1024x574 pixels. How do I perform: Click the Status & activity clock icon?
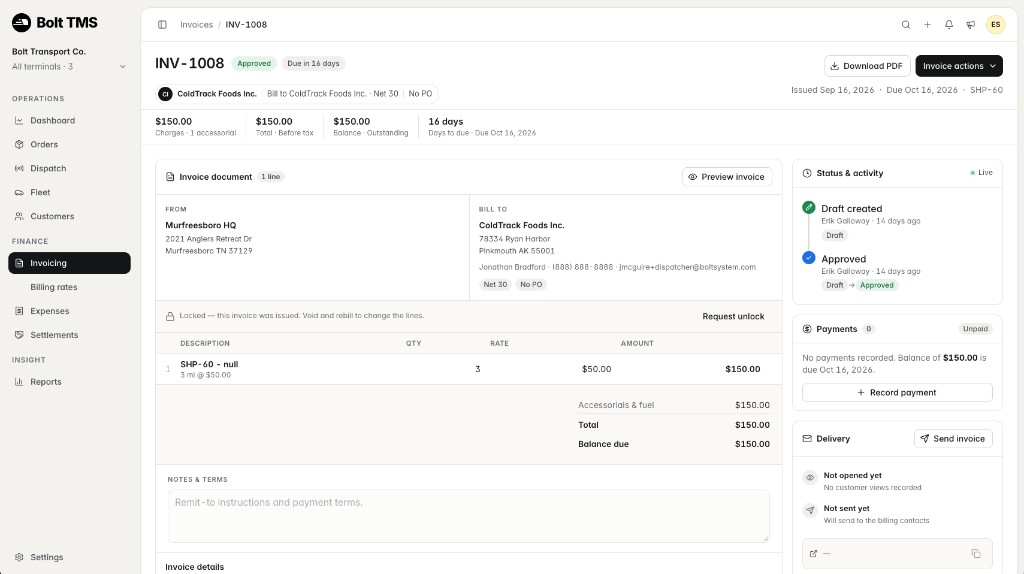point(807,173)
